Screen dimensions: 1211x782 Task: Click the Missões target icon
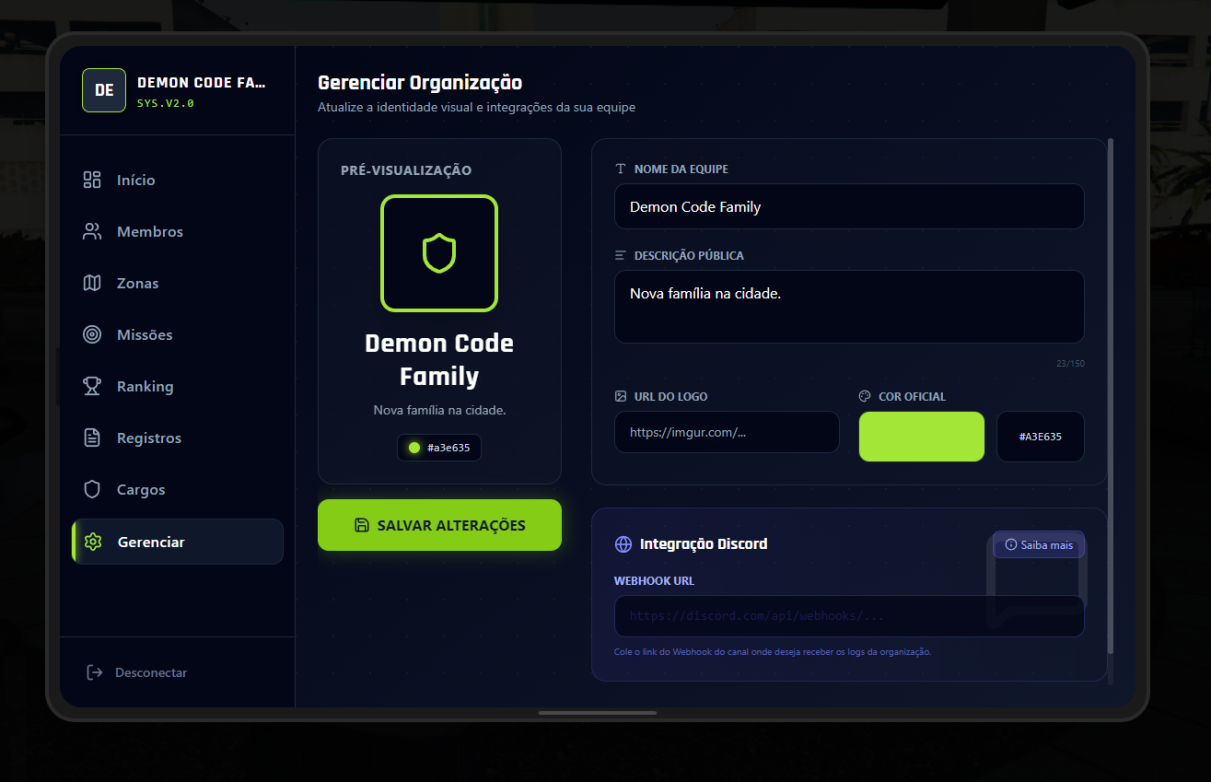92,335
